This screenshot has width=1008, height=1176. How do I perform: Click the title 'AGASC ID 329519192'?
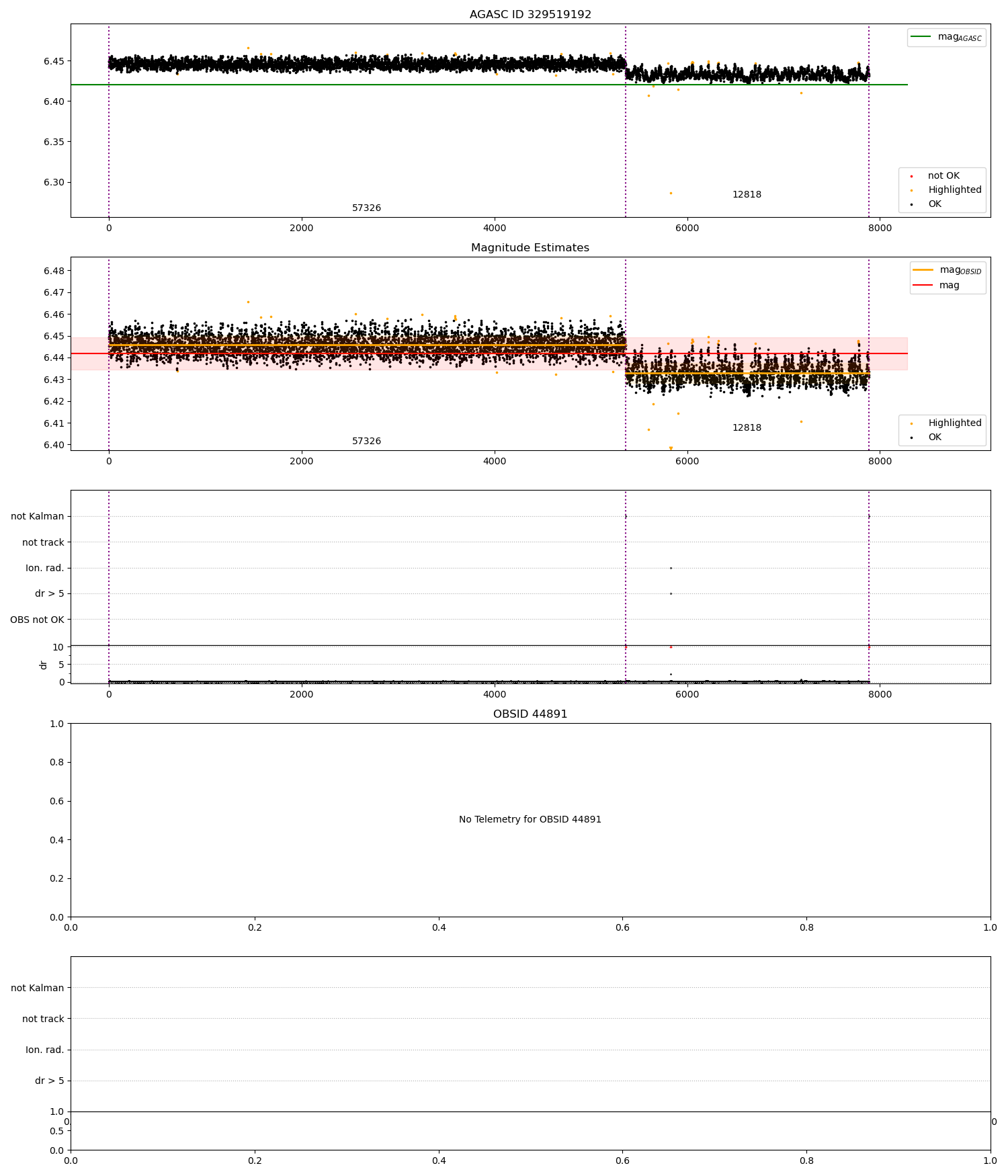[530, 15]
